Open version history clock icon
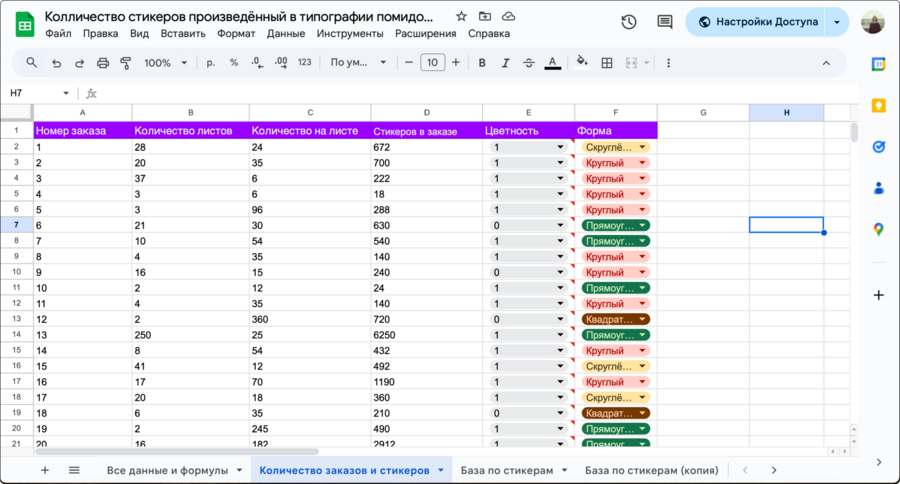Viewport: 900px width, 484px height. tap(629, 22)
